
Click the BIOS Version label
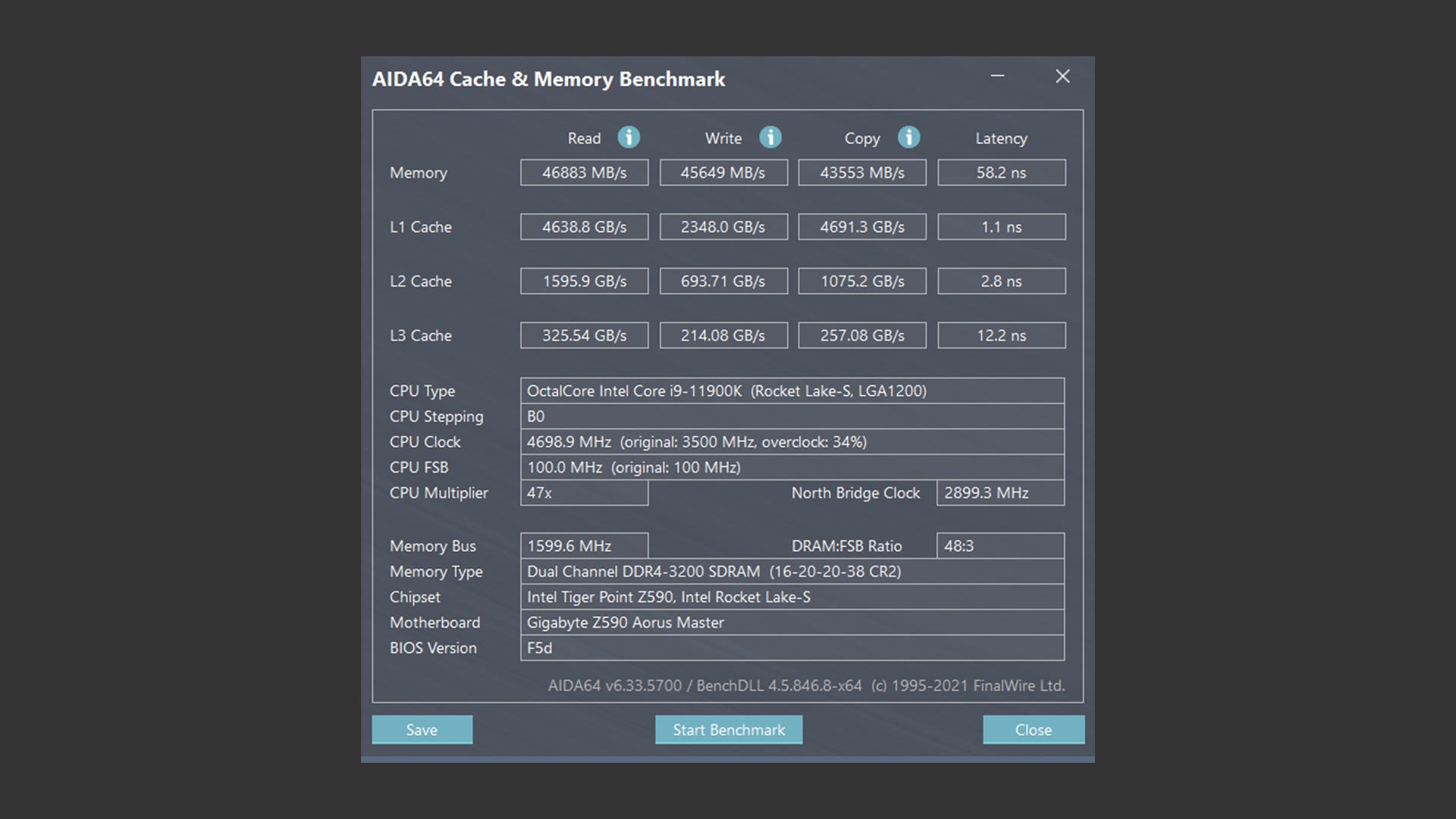(433, 648)
